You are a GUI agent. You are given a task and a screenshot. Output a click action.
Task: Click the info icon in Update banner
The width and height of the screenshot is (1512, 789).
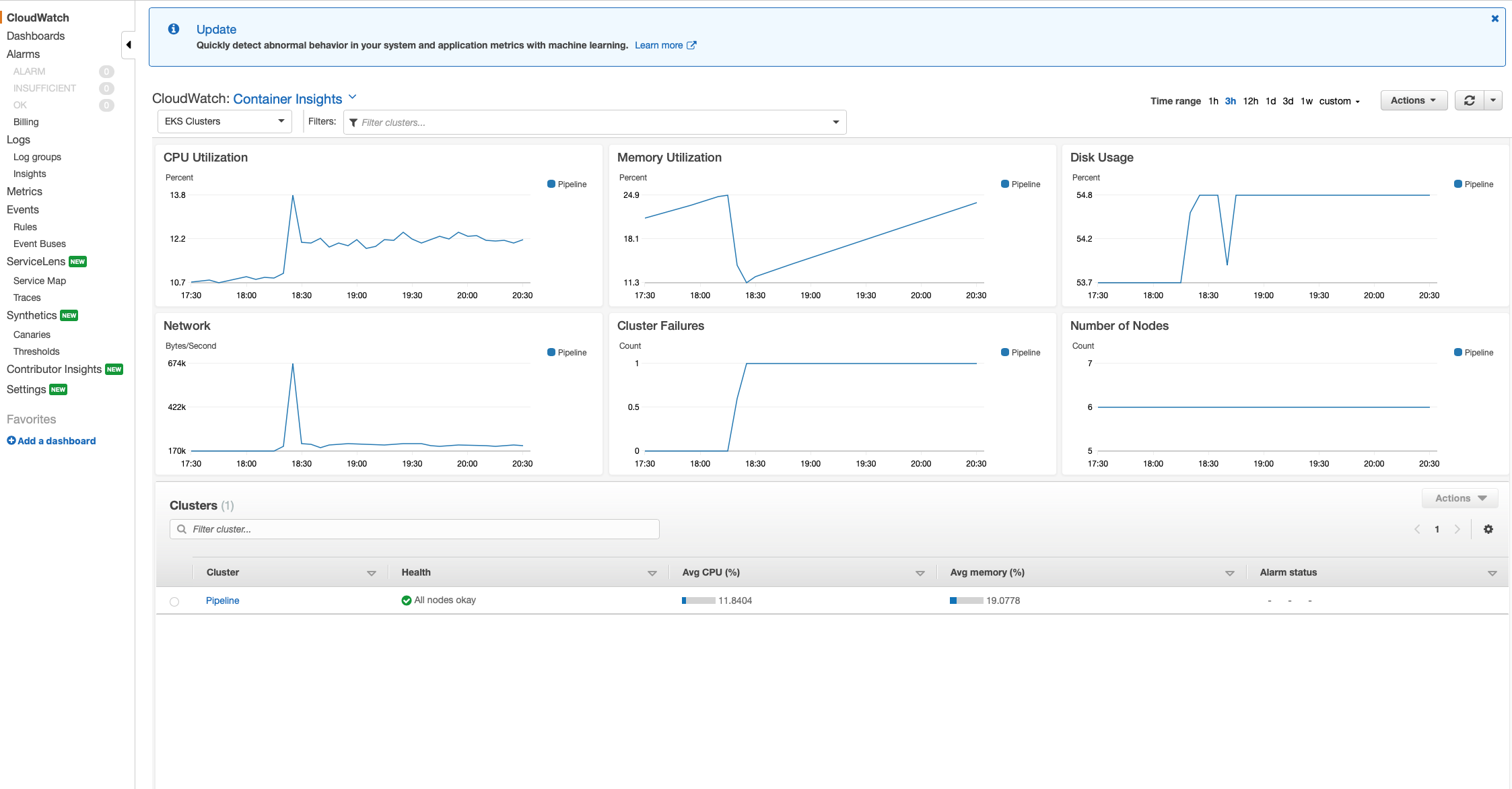pos(174,29)
